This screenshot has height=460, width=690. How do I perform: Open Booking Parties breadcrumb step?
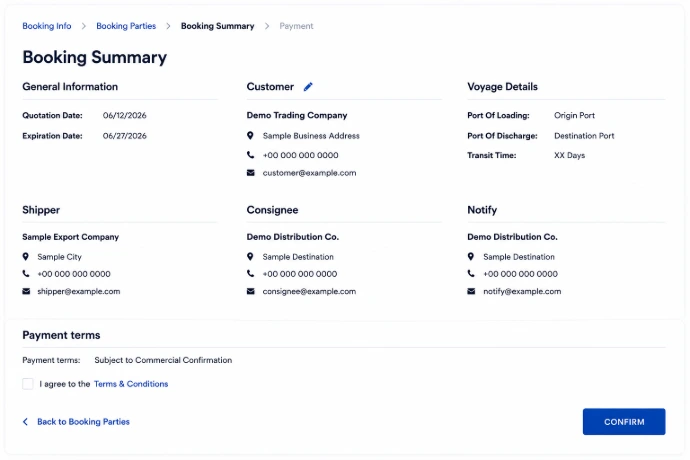126,26
